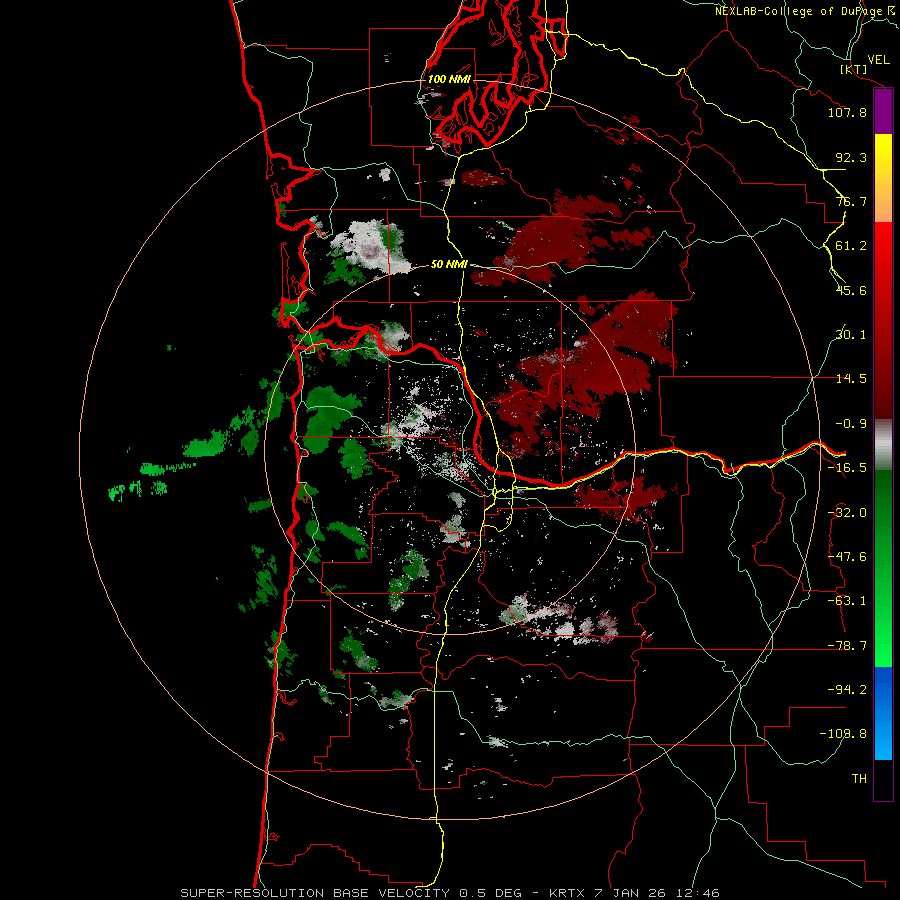This screenshot has height=900, width=900.
Task: Click the black TH segment of color bar
Action: click(883, 780)
